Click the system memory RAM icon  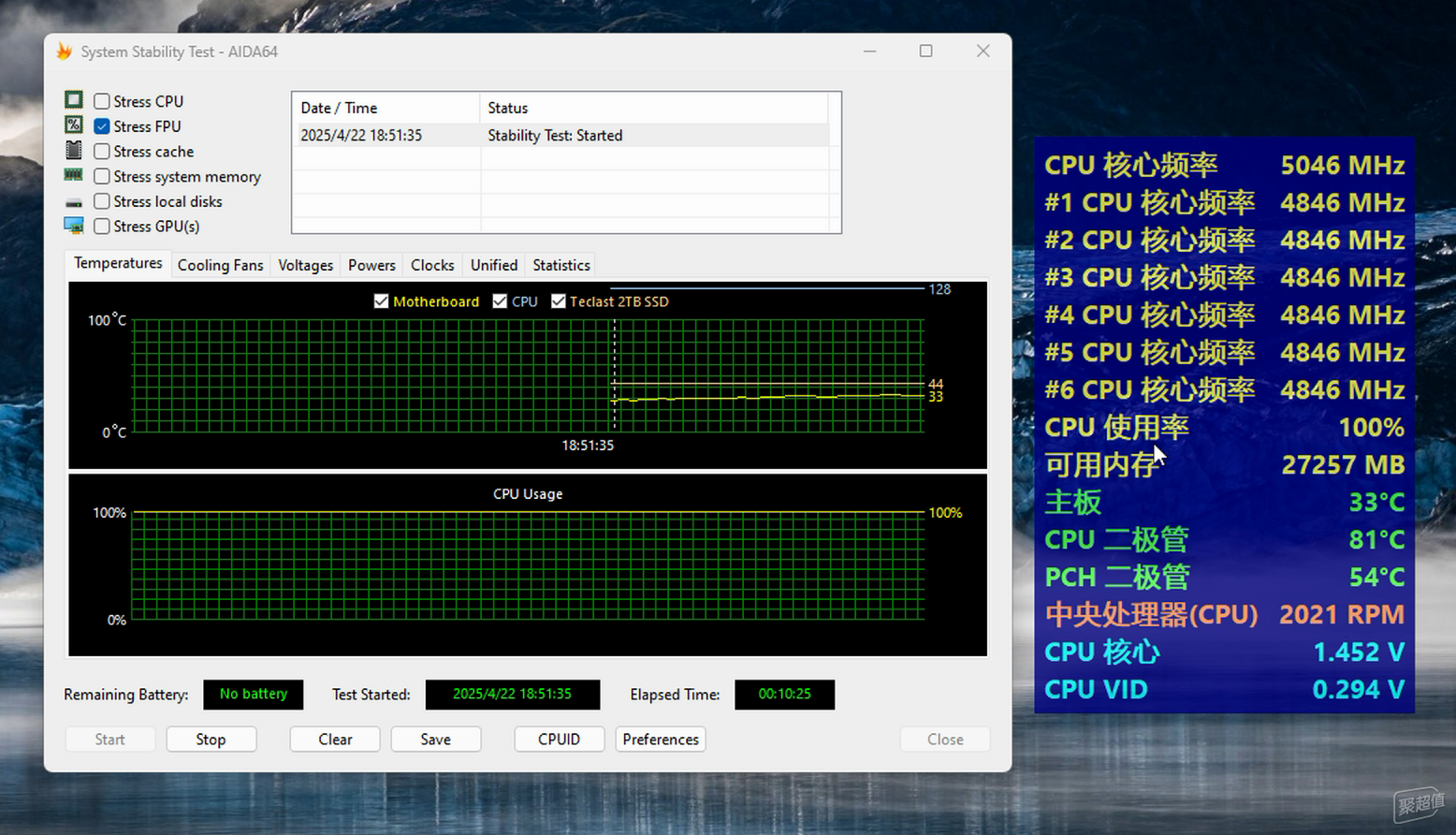(x=74, y=175)
